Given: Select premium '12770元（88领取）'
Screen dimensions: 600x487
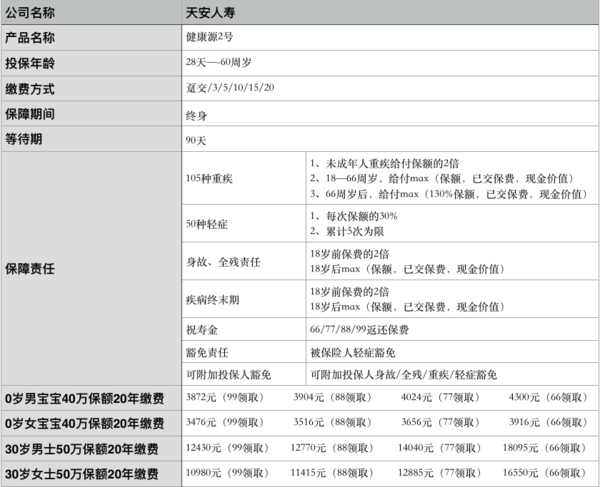Looking at the screenshot, I should coord(333,448).
